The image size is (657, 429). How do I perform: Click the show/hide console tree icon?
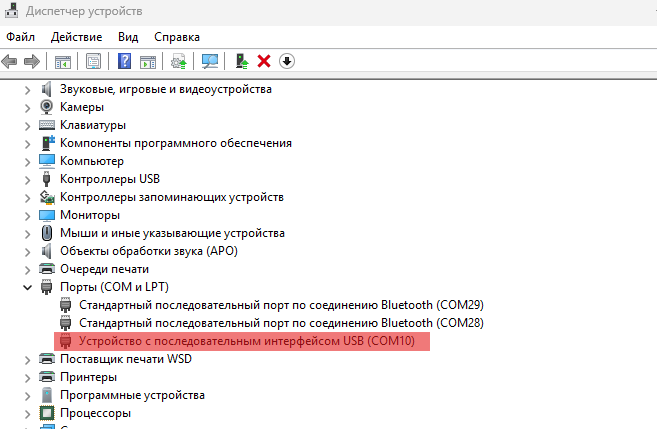coord(63,61)
